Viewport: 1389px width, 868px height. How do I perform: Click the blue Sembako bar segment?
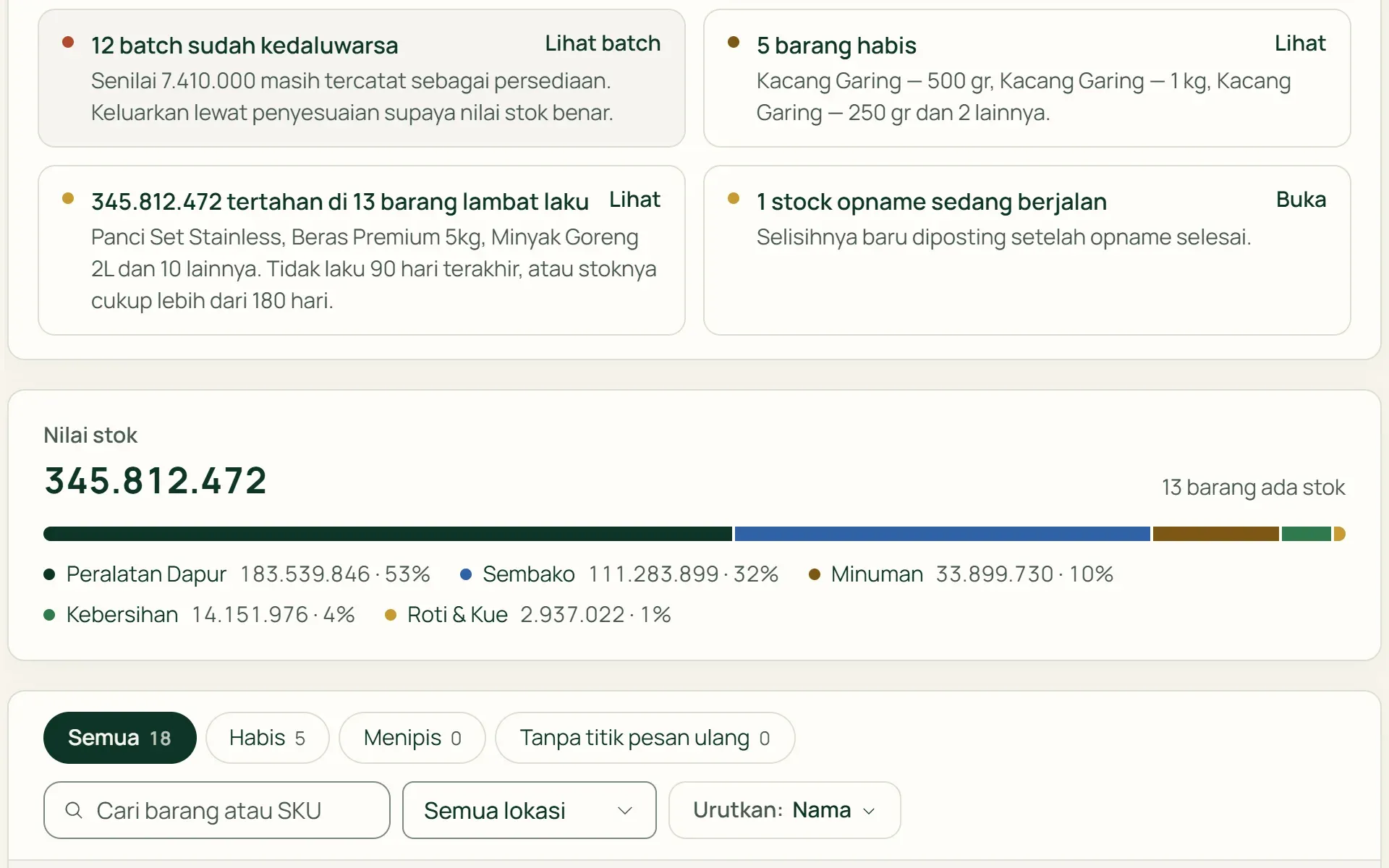point(942,534)
